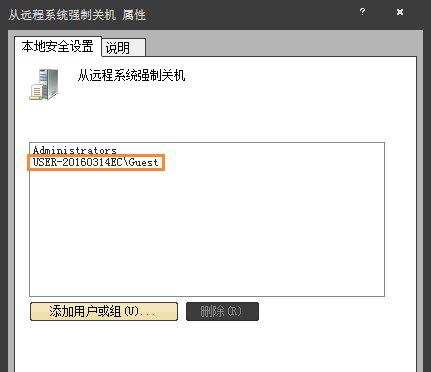Click the 从远程系统强制关机 policy heading

click(131, 75)
